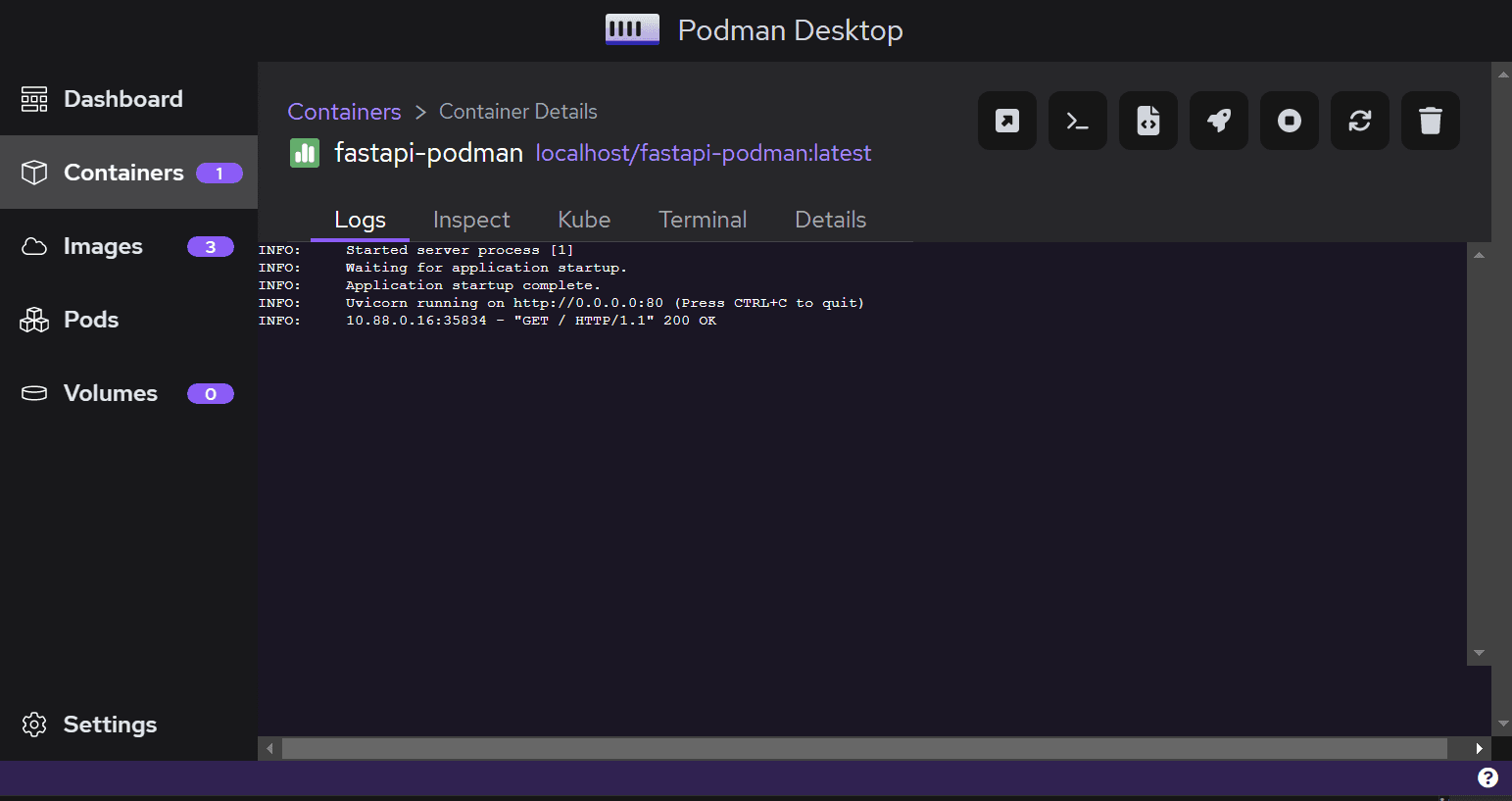Click the Volumes disk icon
This screenshot has width=1512, height=801.
point(34,393)
